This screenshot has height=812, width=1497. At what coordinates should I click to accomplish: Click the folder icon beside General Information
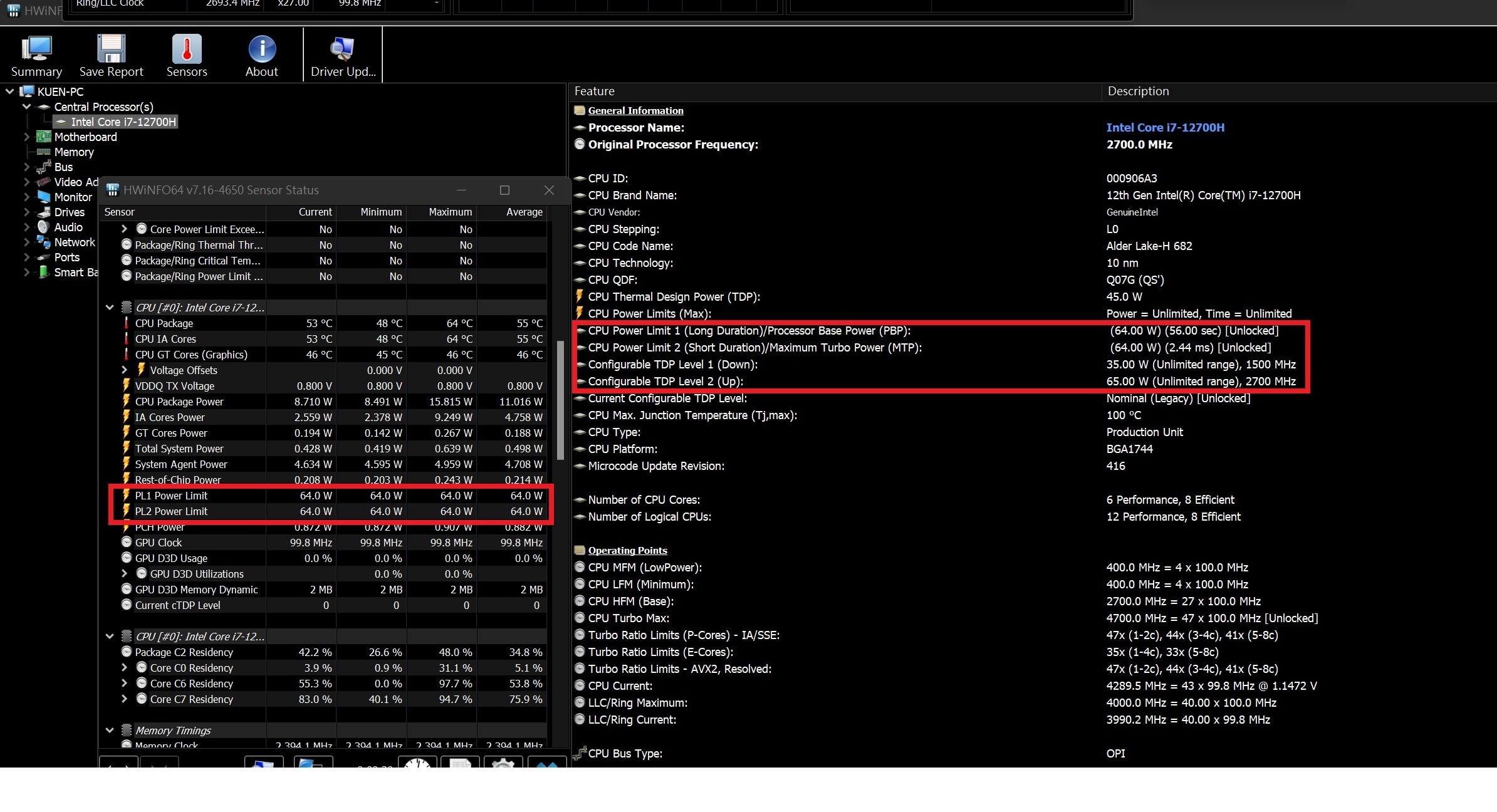[x=580, y=110]
